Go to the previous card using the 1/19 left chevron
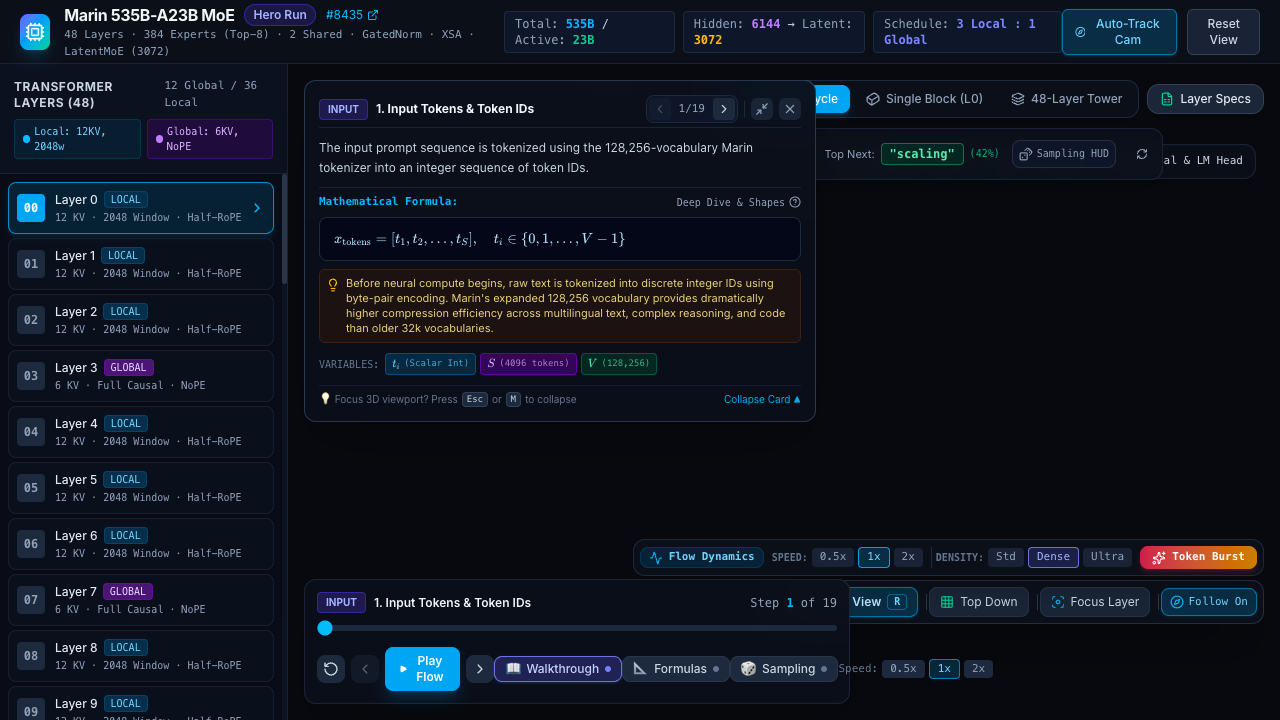 point(660,109)
